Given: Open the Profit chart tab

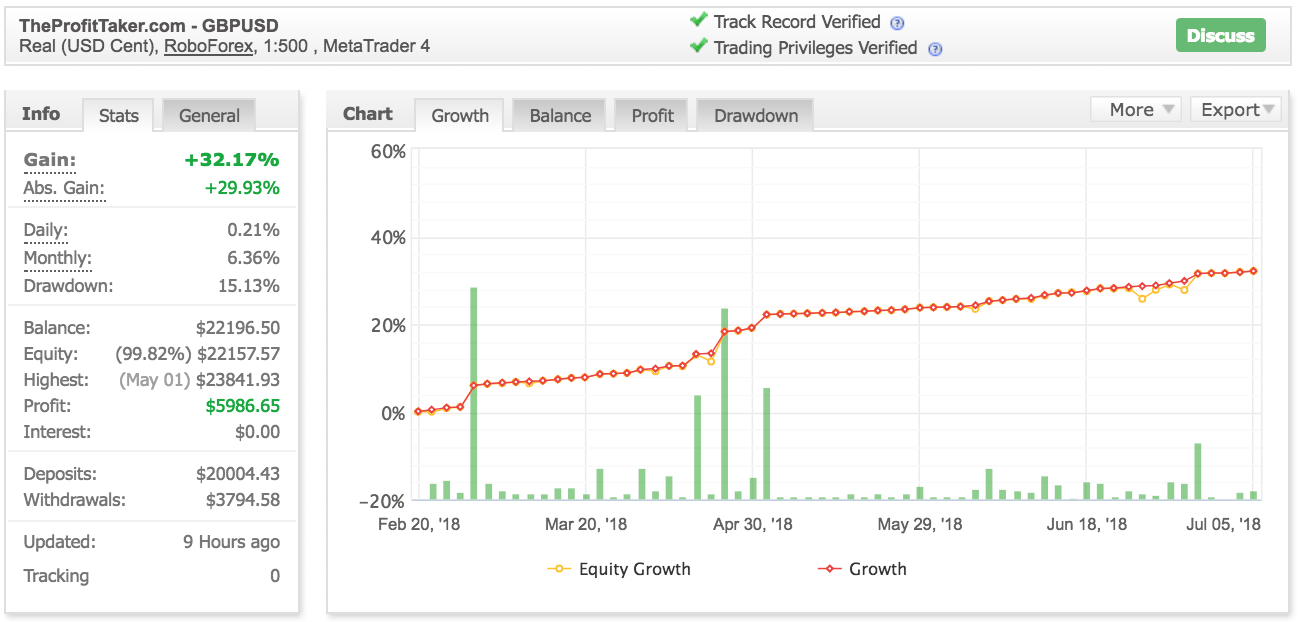Looking at the screenshot, I should [652, 115].
